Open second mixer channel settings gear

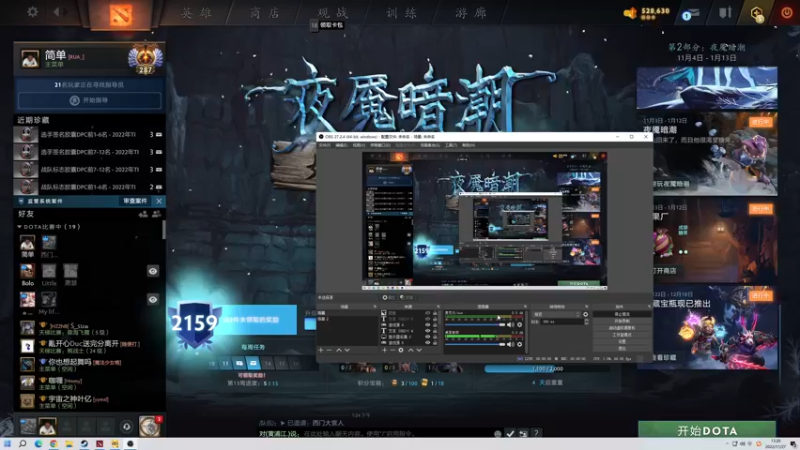pyautogui.click(x=520, y=344)
